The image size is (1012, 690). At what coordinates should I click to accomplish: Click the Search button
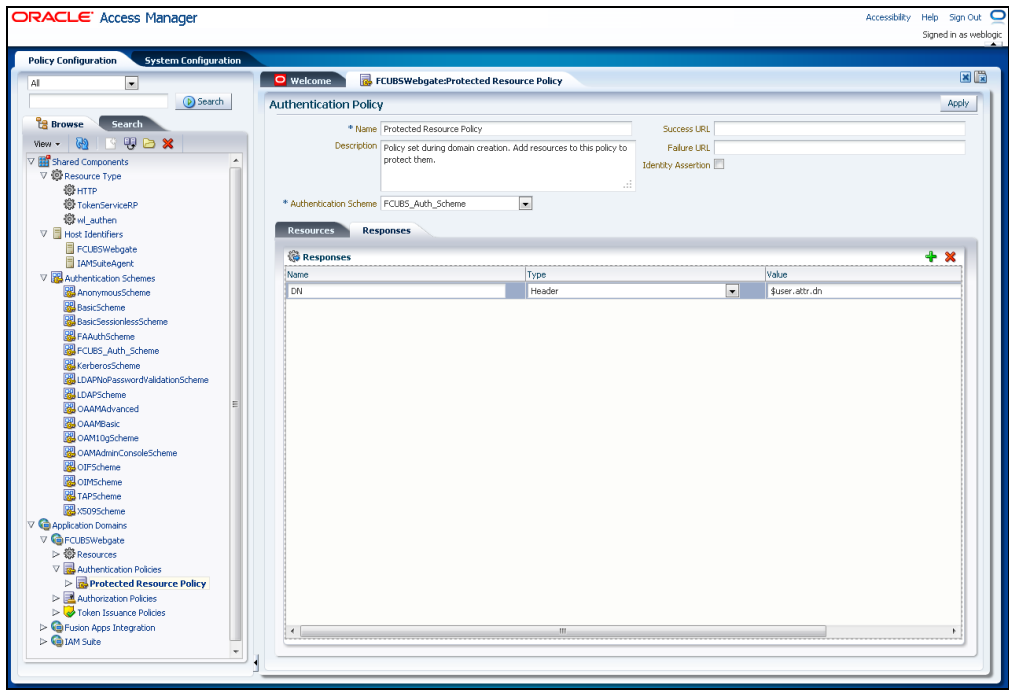203,102
